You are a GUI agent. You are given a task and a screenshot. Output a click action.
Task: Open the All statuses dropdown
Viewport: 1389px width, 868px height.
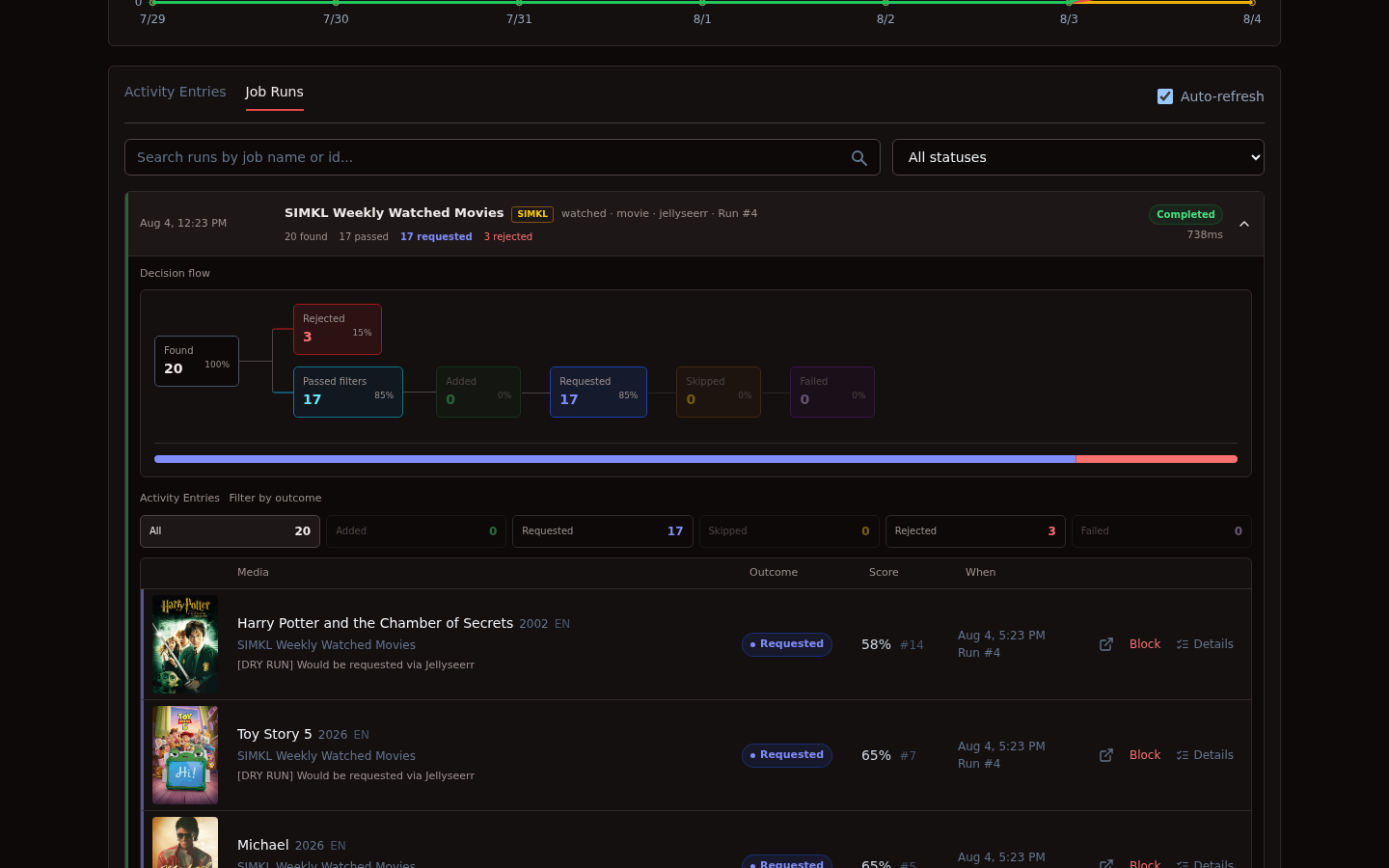[x=1077, y=157]
